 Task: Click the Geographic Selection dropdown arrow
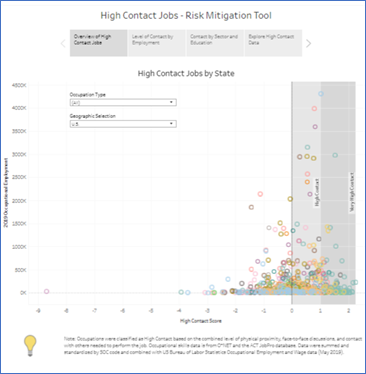(171, 124)
